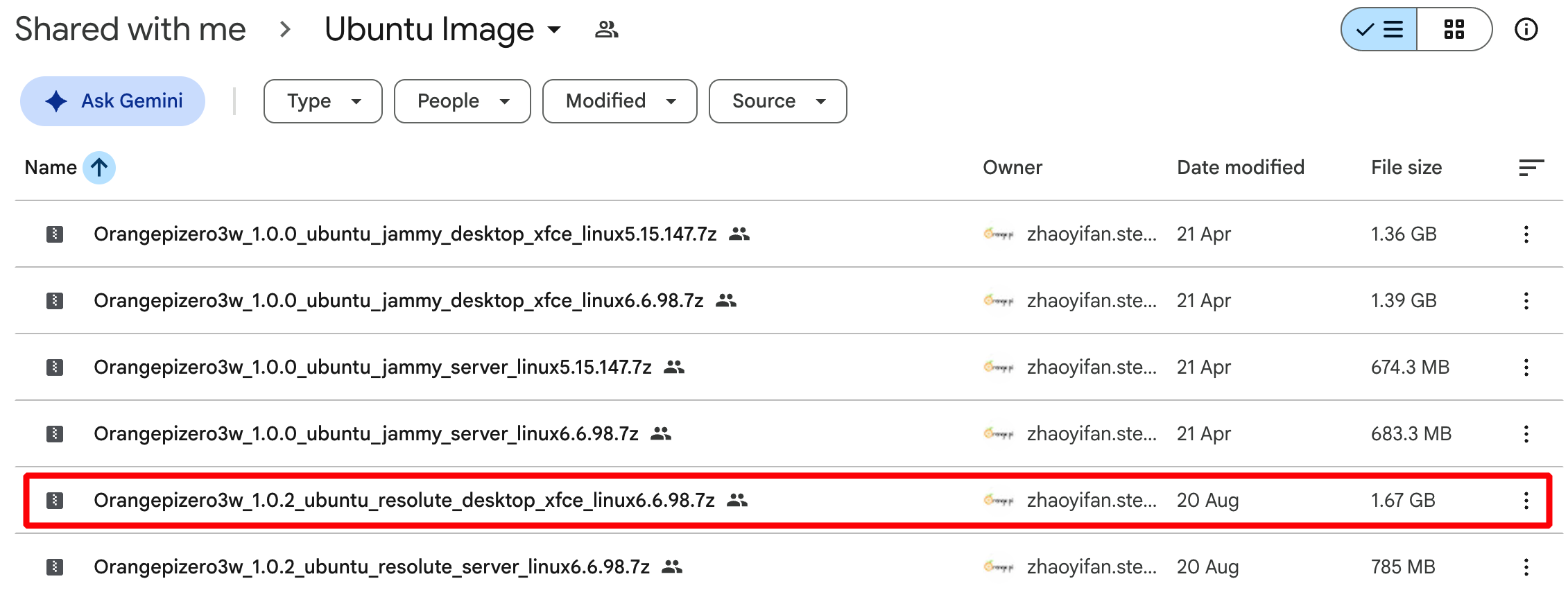Click the File size column header
This screenshot has width=1568, height=597.
click(x=1406, y=168)
